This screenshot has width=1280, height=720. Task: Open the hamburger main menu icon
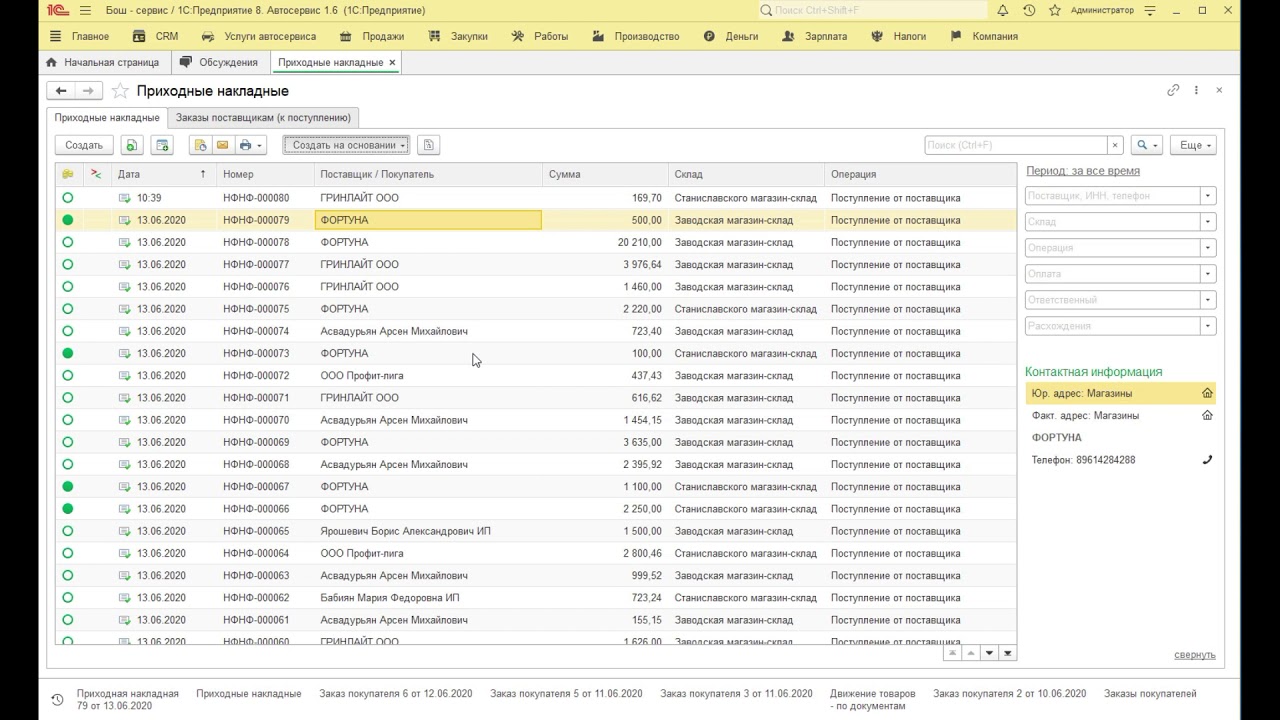pos(85,10)
